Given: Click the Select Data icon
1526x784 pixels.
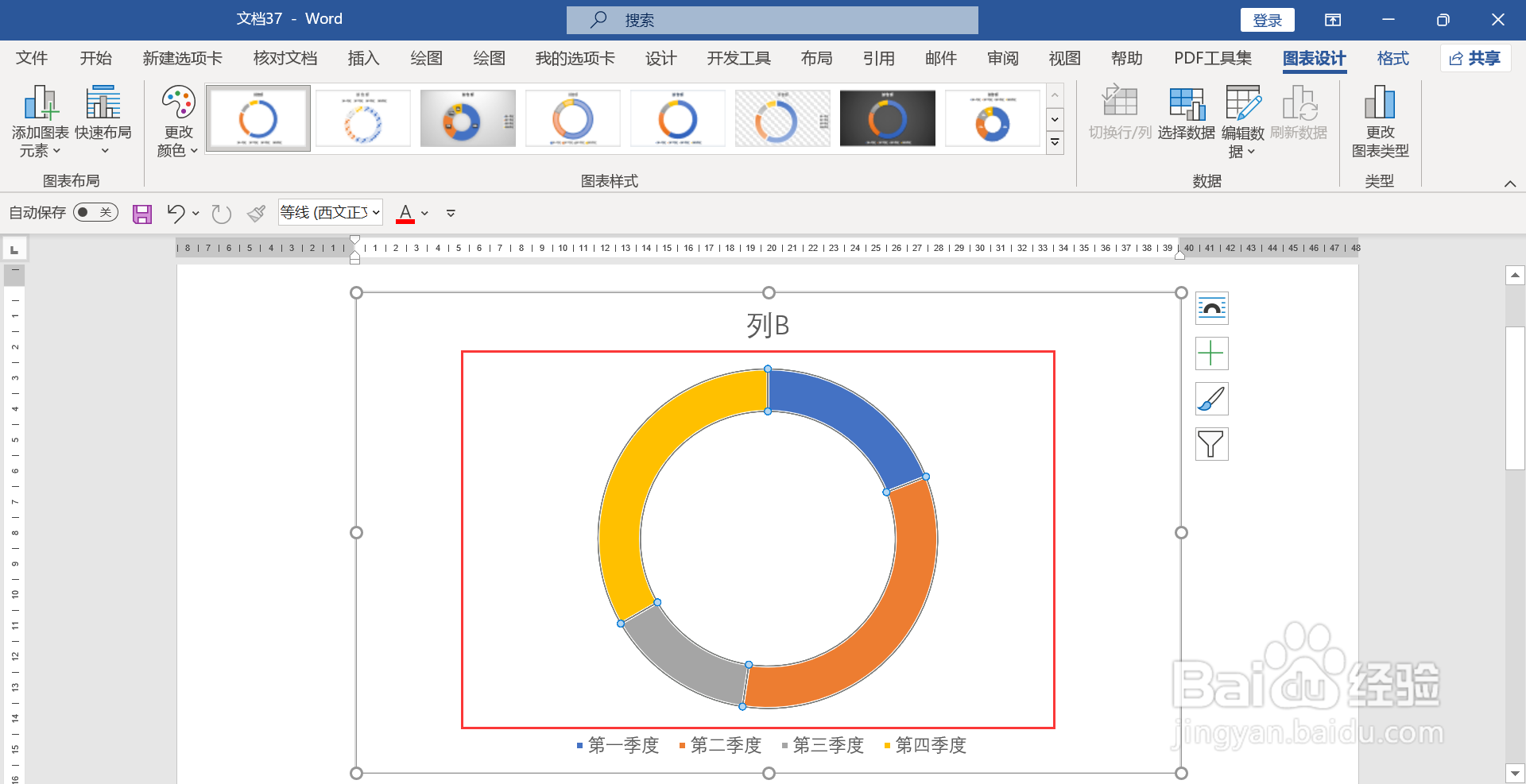Looking at the screenshot, I should (1187, 103).
